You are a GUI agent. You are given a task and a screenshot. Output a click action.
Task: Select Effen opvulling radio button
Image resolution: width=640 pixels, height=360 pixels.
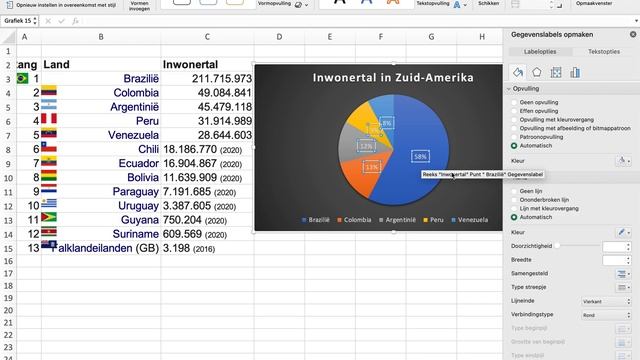click(514, 111)
